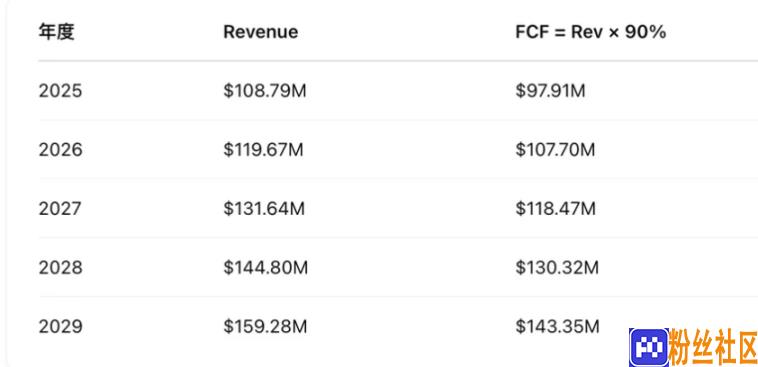Click the FCF = Rev × 90% header
Screen dimensions: 758x367
pos(591,32)
